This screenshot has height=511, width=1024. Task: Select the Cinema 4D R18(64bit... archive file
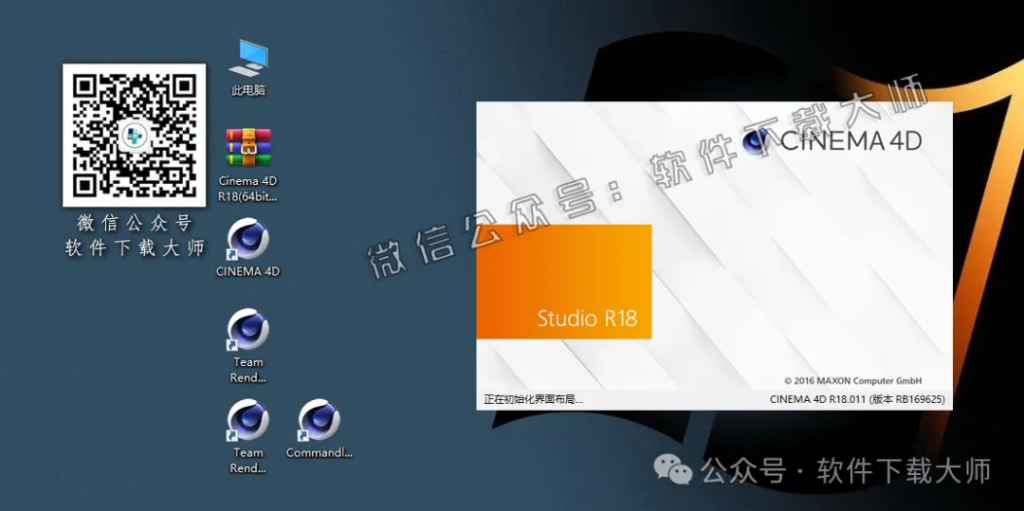pos(248,165)
